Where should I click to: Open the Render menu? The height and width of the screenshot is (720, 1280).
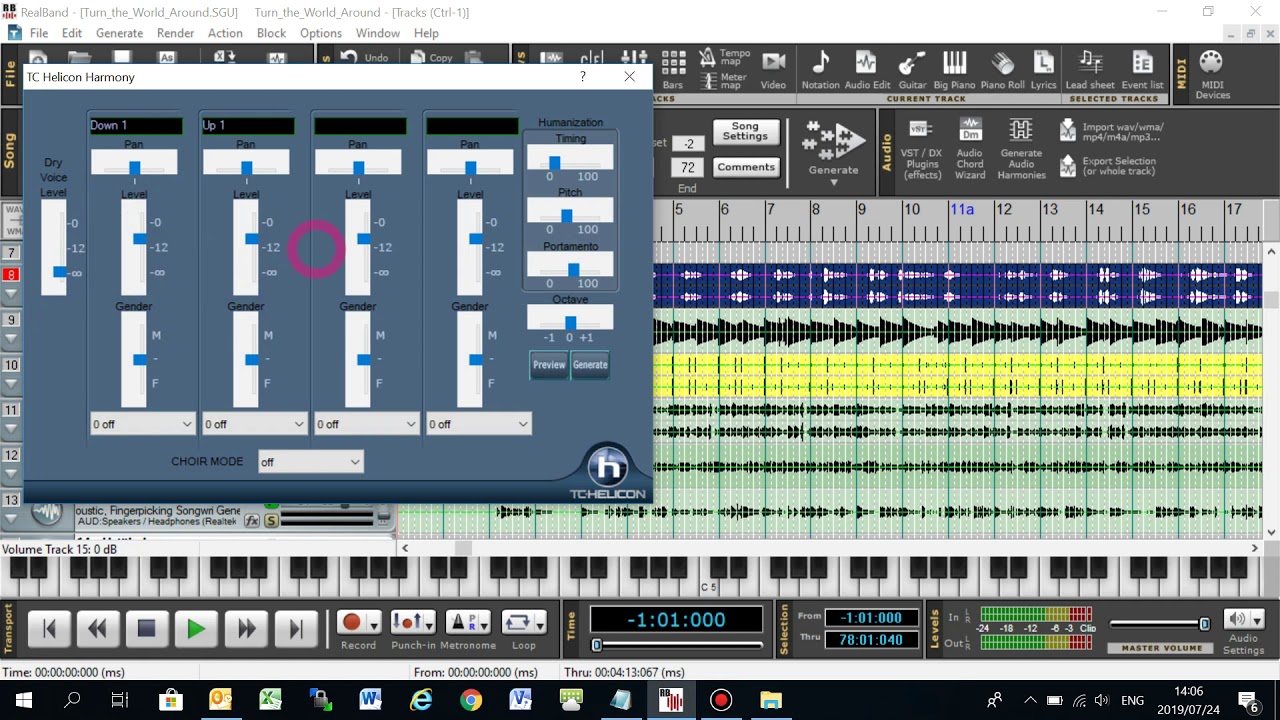[175, 33]
